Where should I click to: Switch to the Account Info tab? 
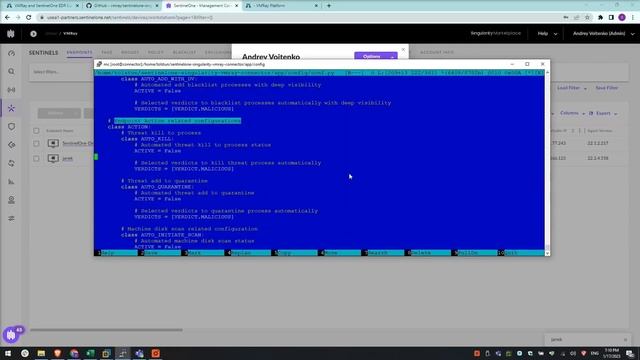pyautogui.click(x=437, y=53)
